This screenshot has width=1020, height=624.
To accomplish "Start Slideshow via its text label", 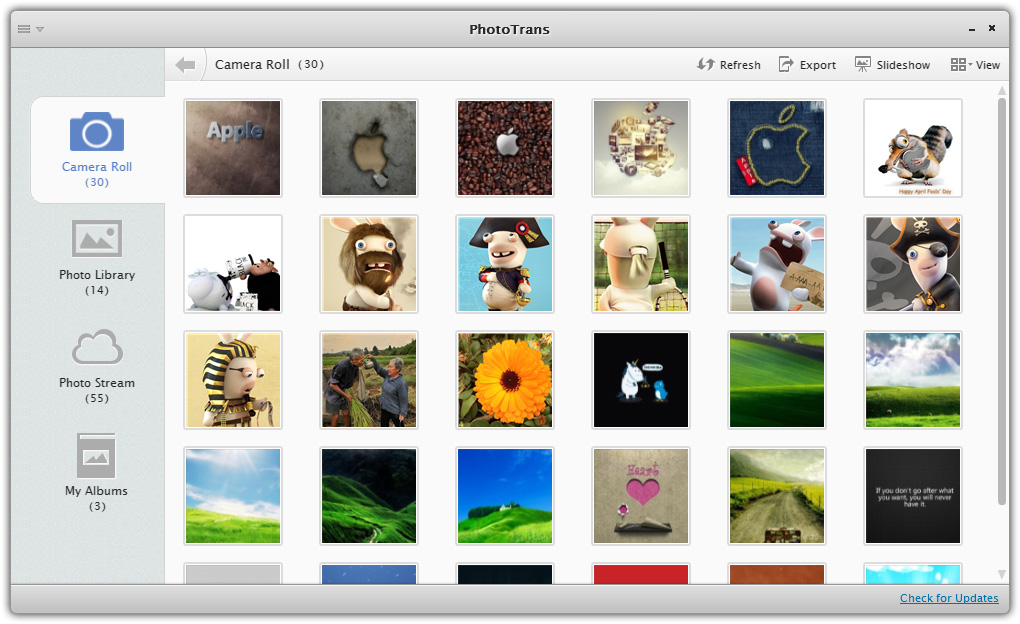I will click(x=903, y=65).
